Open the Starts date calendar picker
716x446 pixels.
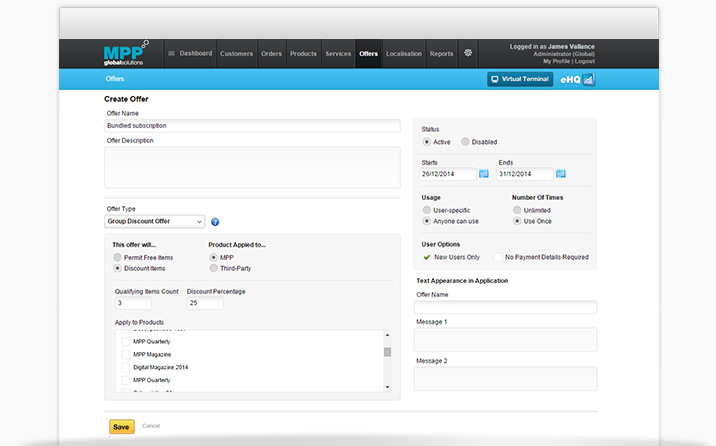point(484,173)
